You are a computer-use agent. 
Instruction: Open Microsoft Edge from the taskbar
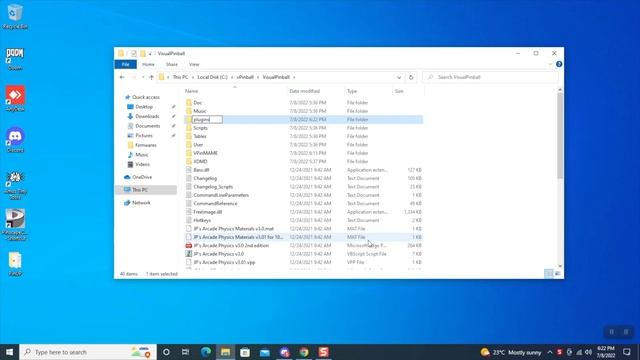click(206, 352)
